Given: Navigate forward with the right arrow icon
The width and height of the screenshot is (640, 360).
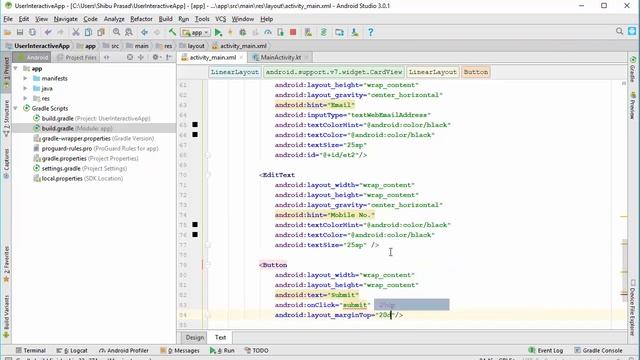Looking at the screenshot, I should point(157,32).
